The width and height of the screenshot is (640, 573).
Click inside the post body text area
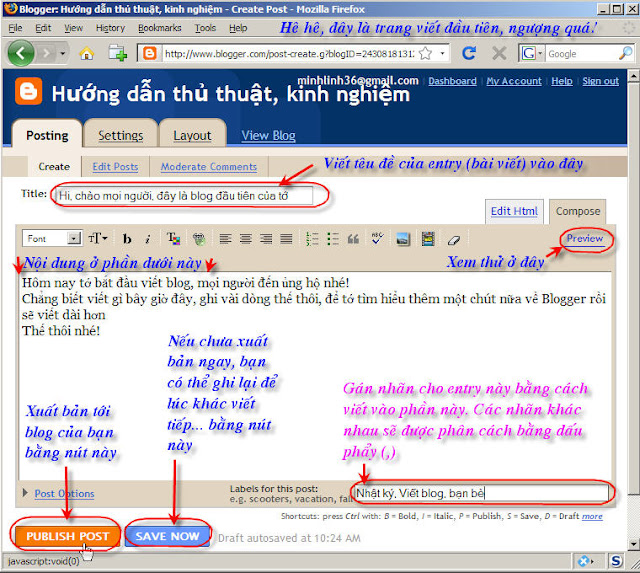point(314,375)
